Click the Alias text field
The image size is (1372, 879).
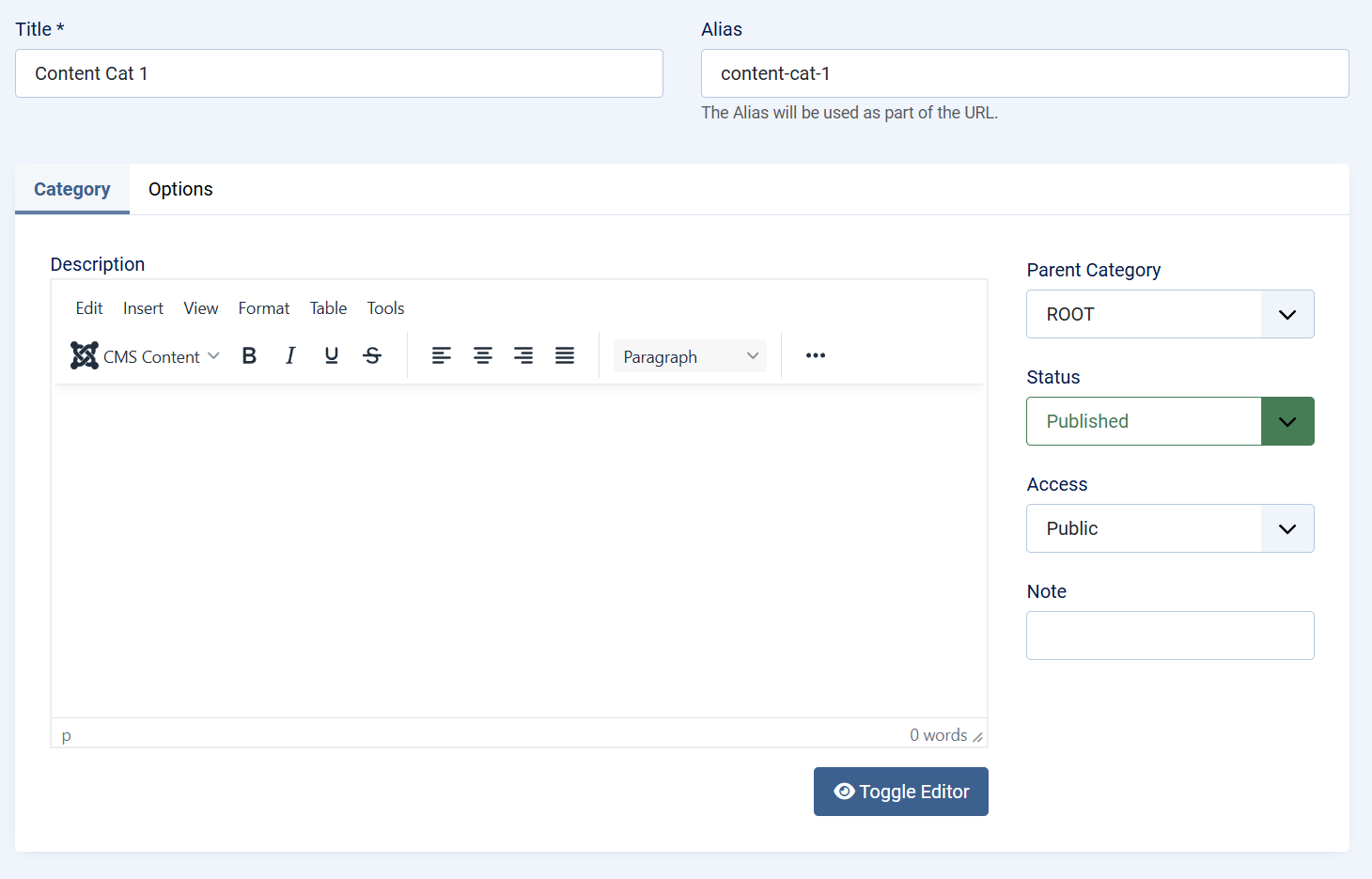(x=1024, y=73)
